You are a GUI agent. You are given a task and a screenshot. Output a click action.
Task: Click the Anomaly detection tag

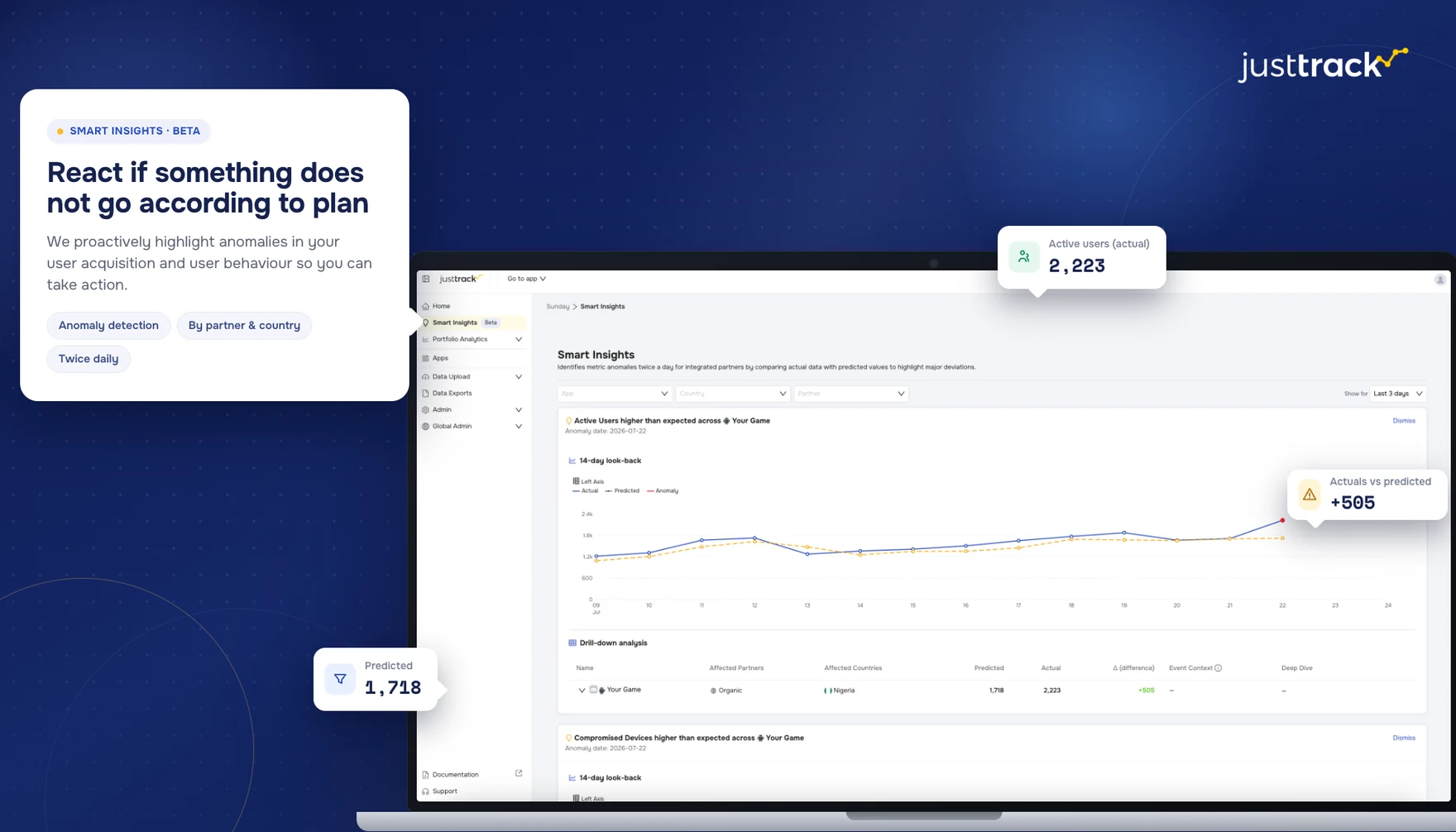pyautogui.click(x=108, y=325)
